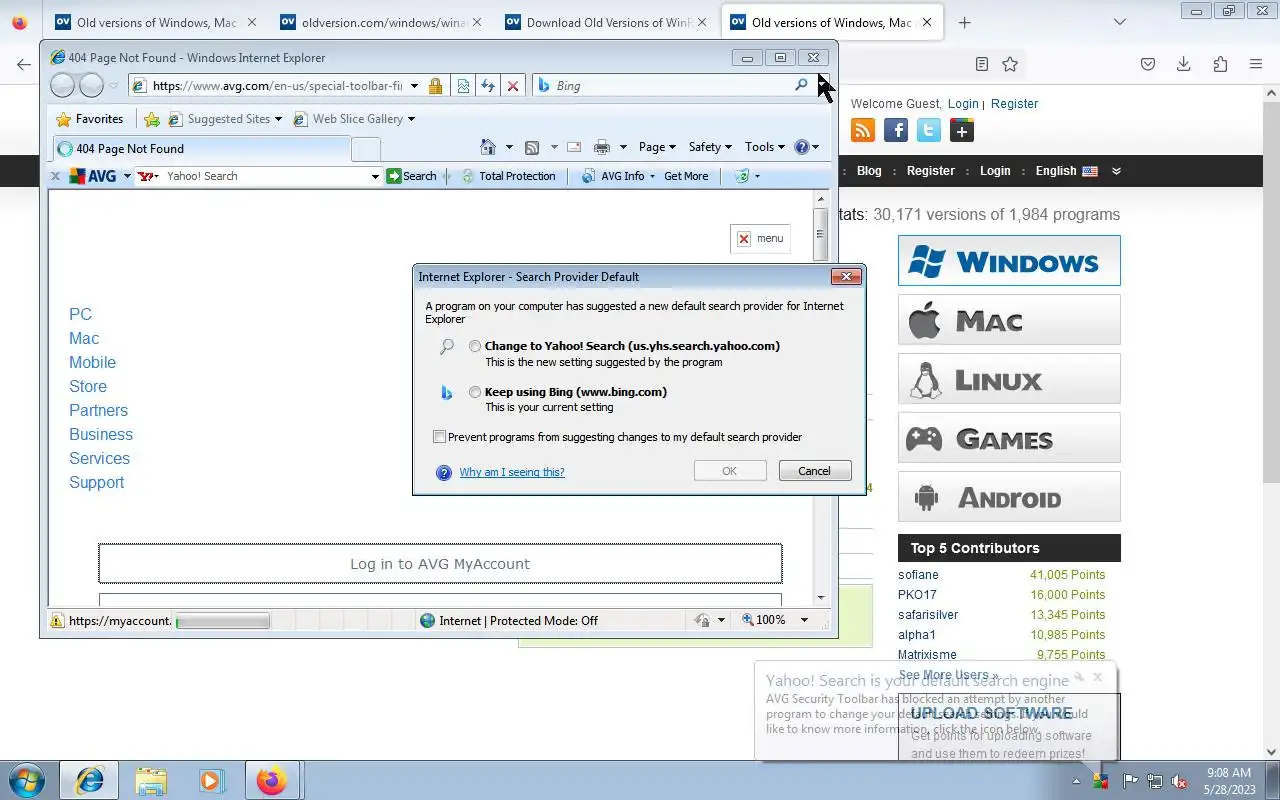Click the Compatibility View icon in Internet Explorer

click(463, 86)
